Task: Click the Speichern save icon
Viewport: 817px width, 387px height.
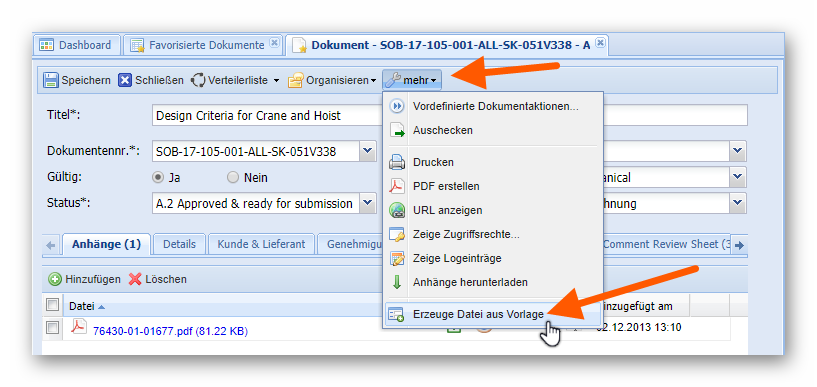Action: [x=50, y=80]
